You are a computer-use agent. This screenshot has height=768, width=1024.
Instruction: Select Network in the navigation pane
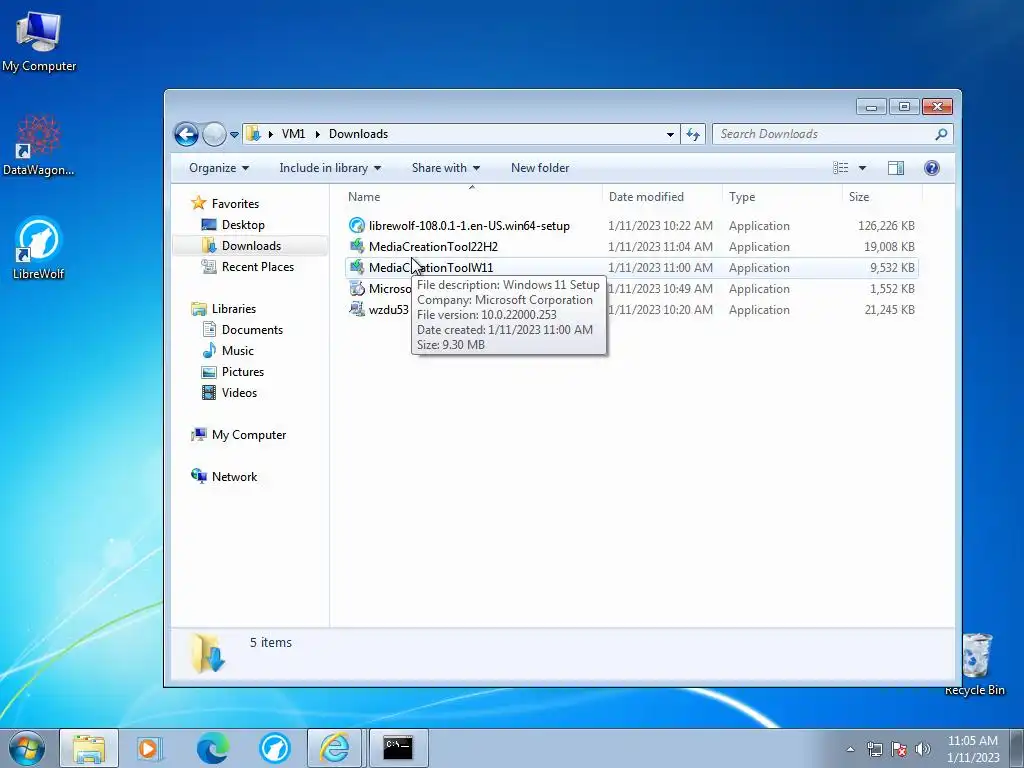click(234, 477)
